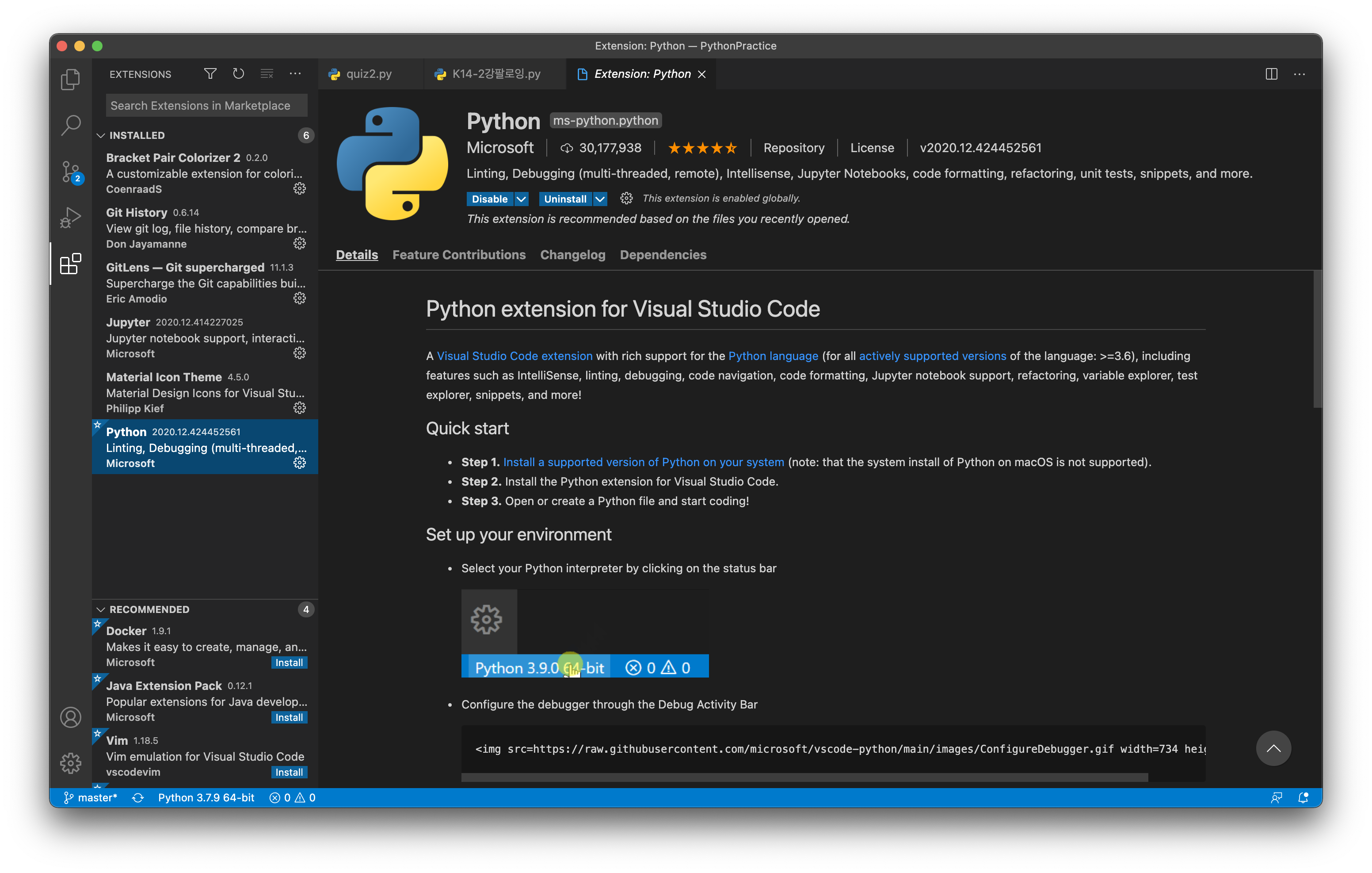The height and width of the screenshot is (873, 1372).
Task: Select Git History in installed list
Action: [x=205, y=228]
